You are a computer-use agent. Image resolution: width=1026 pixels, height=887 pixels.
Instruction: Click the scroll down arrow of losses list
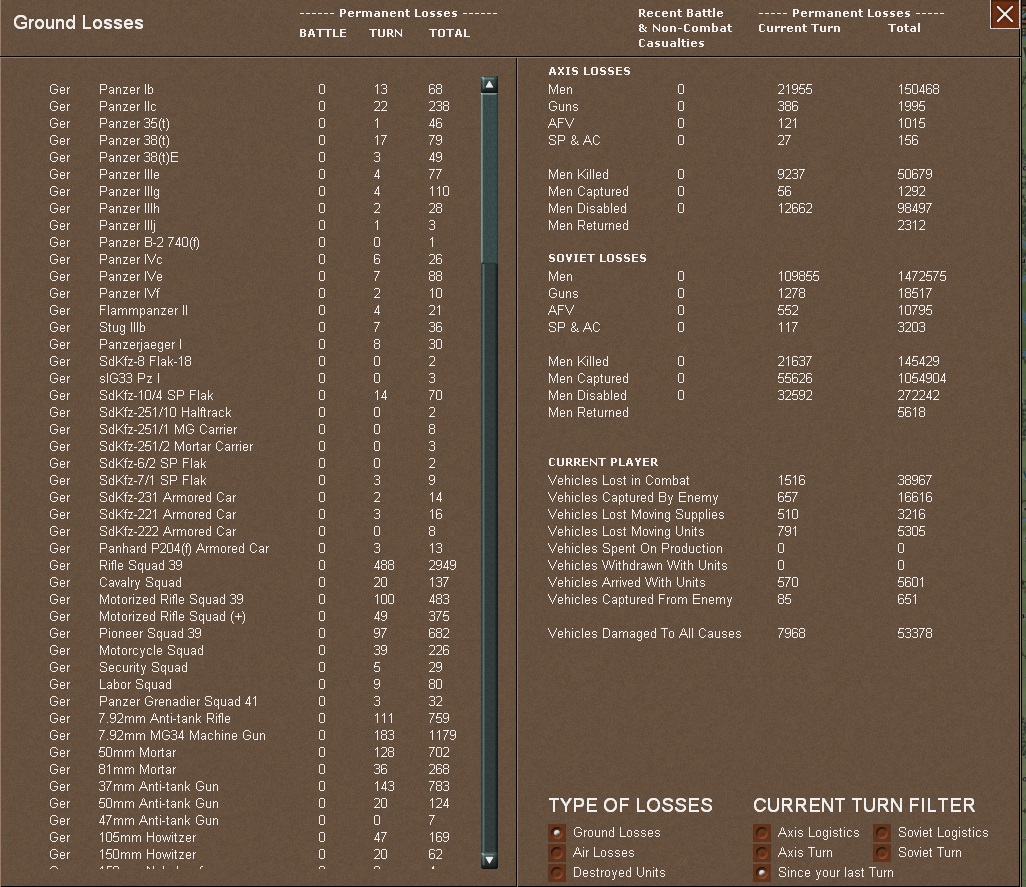click(x=489, y=860)
